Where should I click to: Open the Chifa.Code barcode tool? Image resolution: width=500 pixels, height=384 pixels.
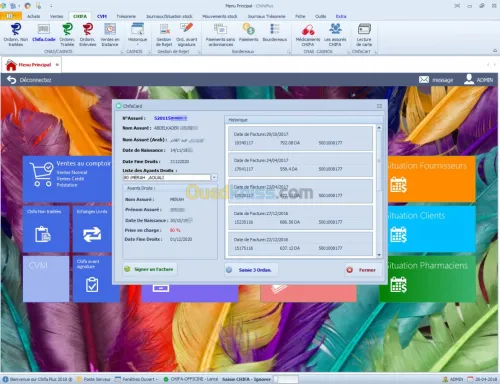(44, 33)
